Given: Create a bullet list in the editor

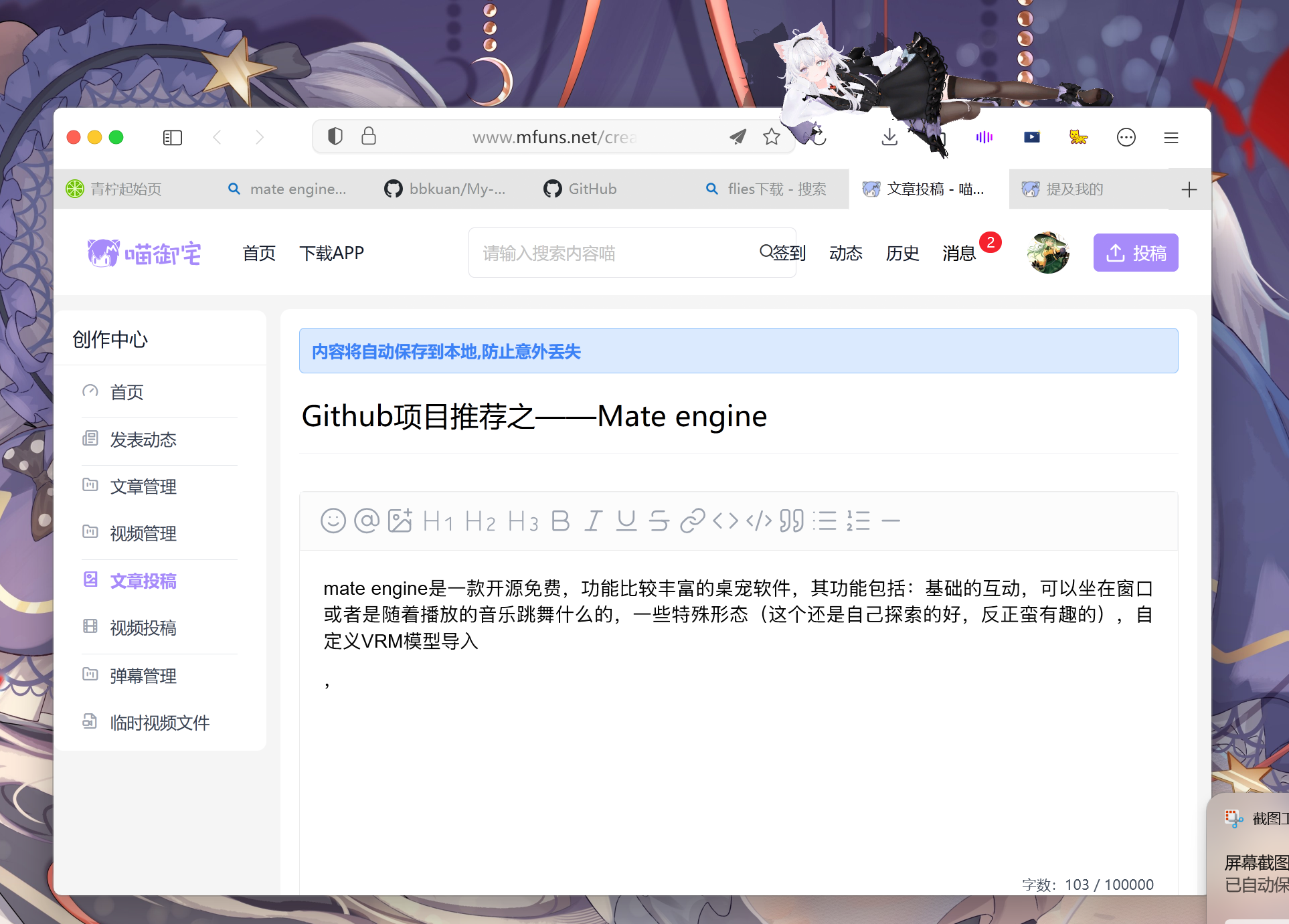Looking at the screenshot, I should (827, 521).
